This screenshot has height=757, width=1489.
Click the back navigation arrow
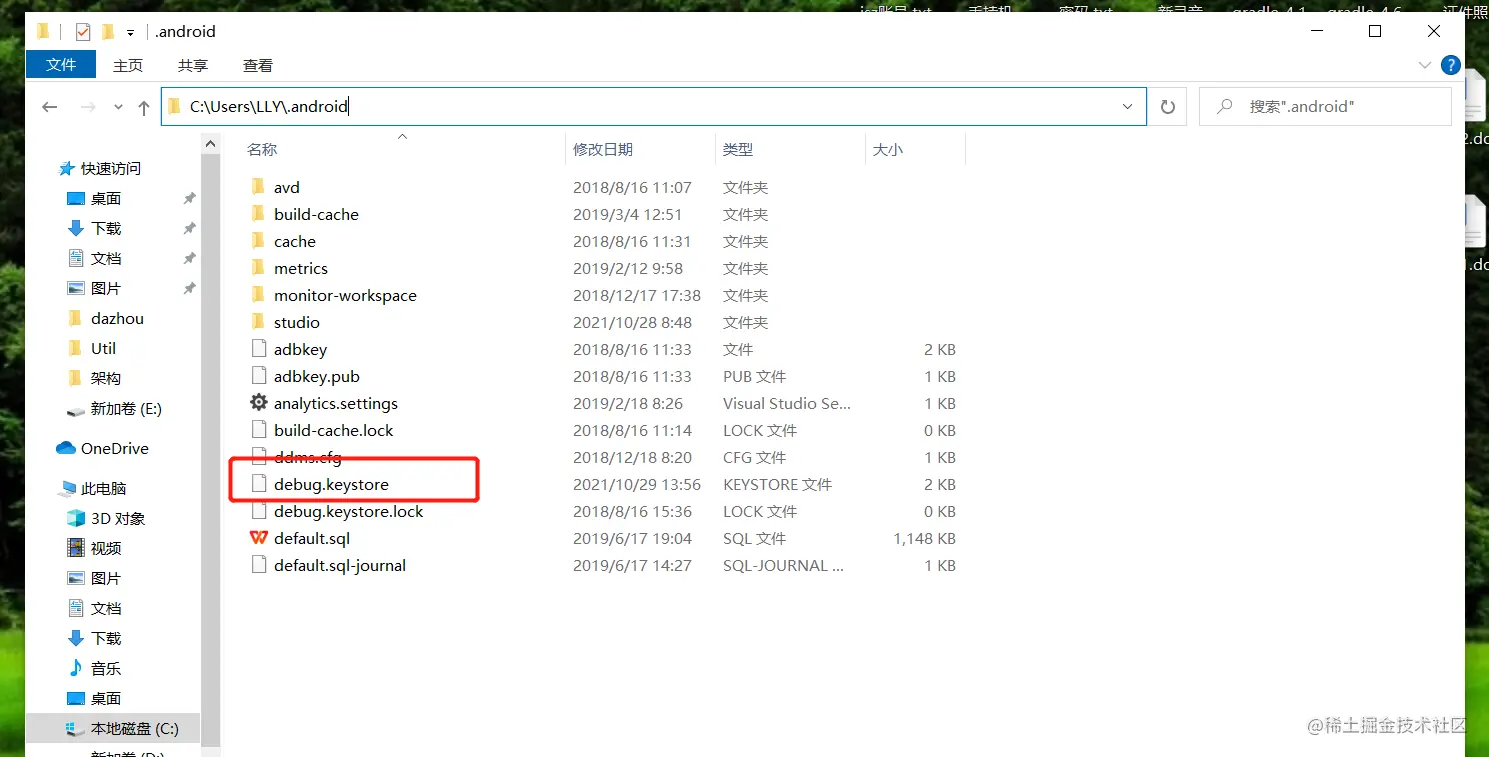click(x=49, y=107)
